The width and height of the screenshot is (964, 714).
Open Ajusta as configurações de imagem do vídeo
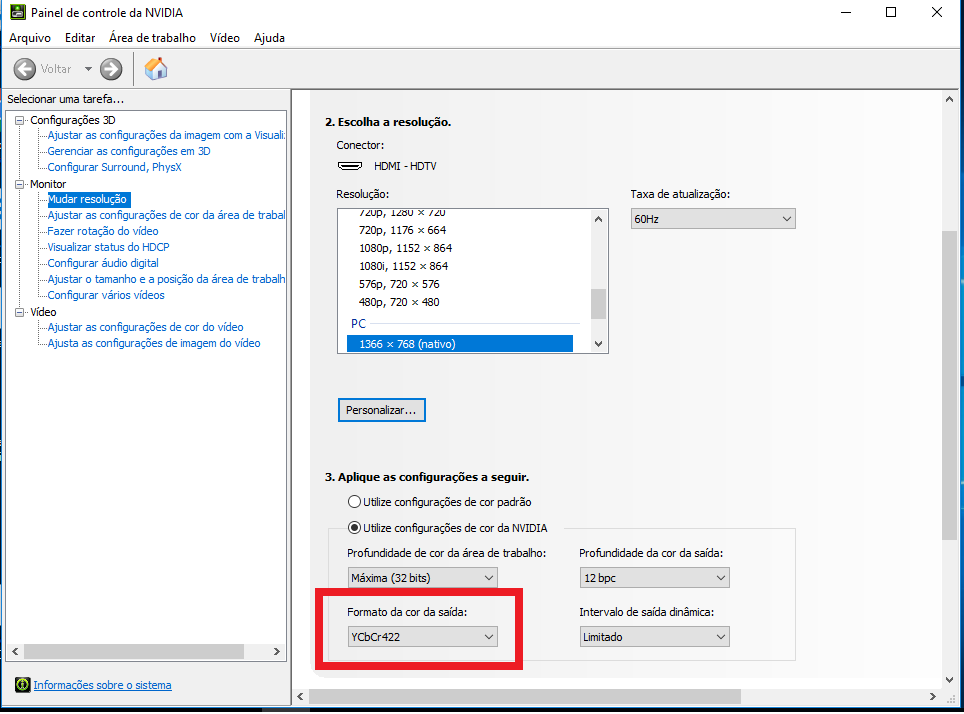click(x=154, y=343)
